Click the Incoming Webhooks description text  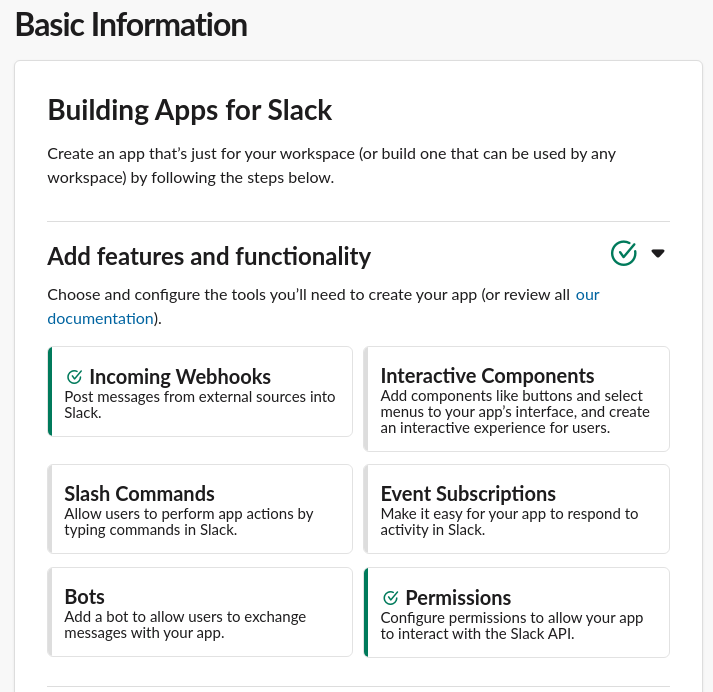tap(200, 405)
